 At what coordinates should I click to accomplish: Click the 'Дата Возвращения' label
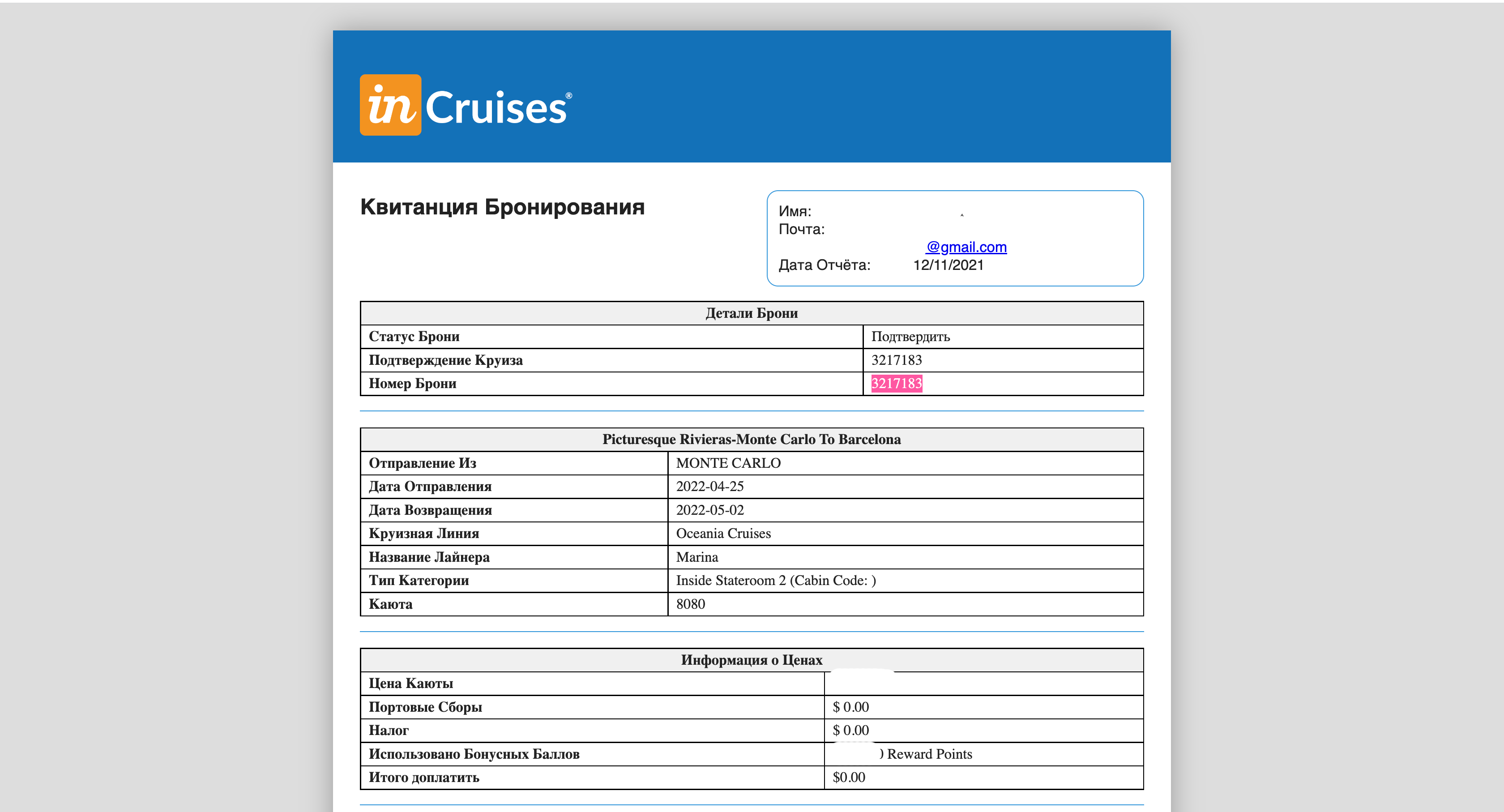pos(430,510)
